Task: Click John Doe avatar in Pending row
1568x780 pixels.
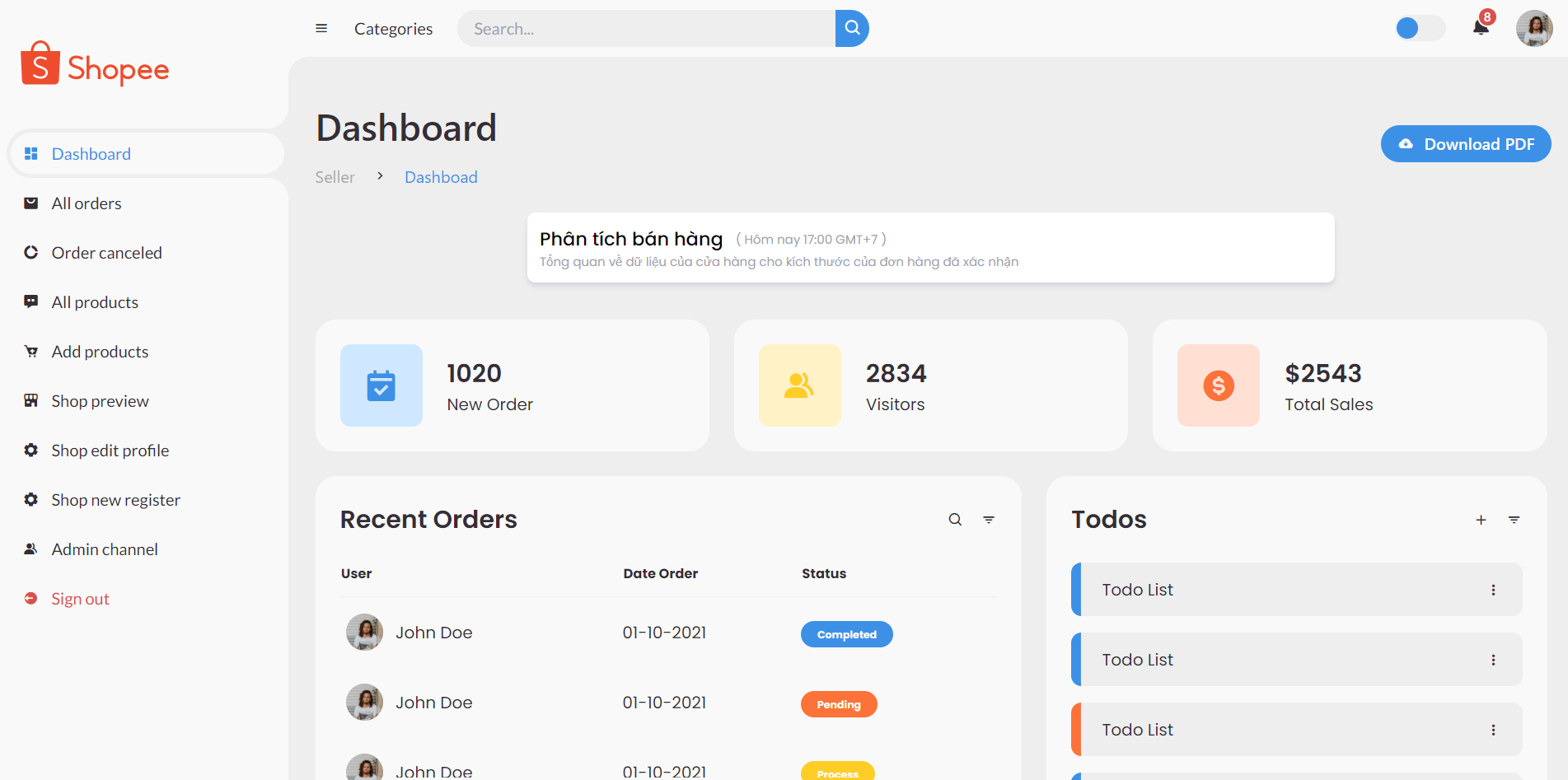Action: [x=364, y=703]
